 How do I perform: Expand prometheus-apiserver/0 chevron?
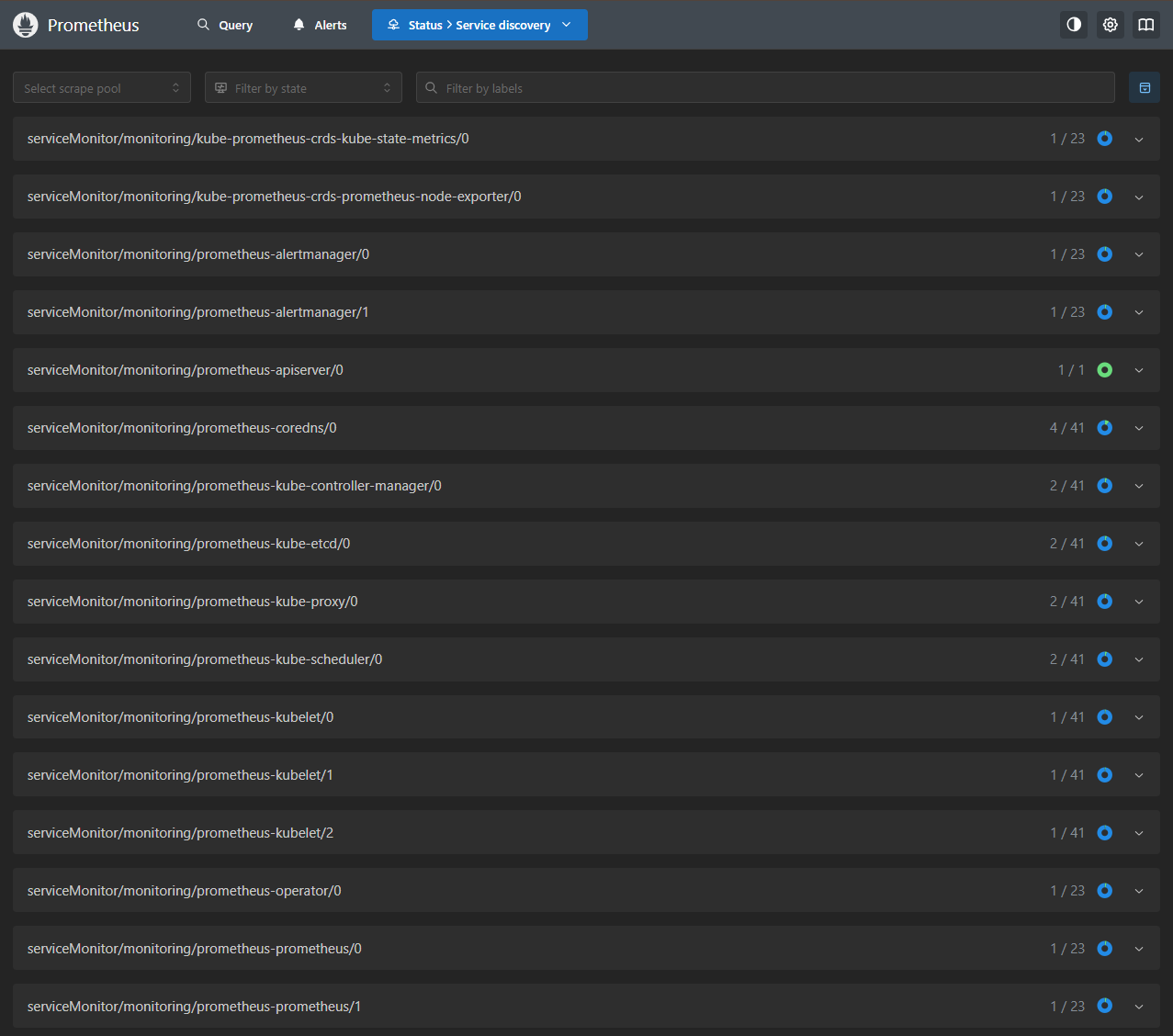pyautogui.click(x=1139, y=371)
